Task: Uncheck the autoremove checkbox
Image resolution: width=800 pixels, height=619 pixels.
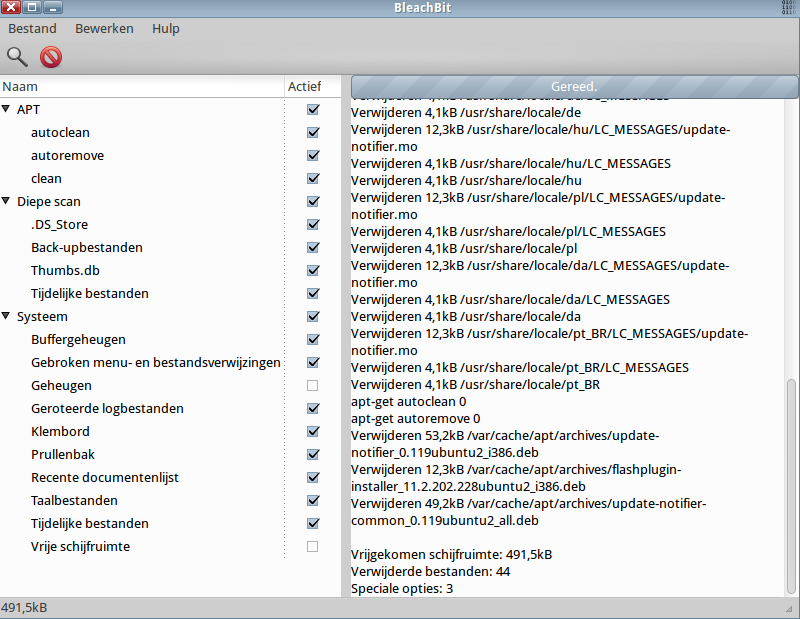Action: 313,156
